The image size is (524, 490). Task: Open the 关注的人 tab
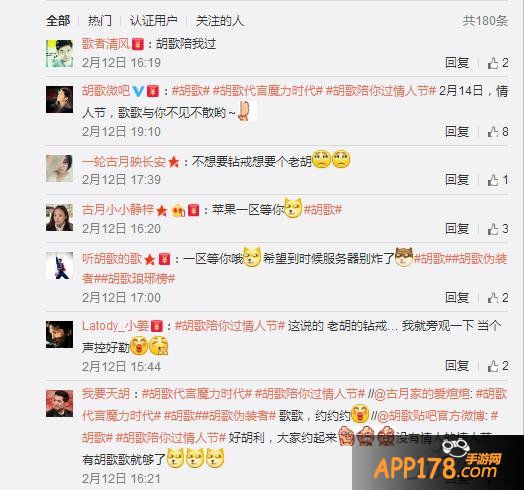point(220,21)
